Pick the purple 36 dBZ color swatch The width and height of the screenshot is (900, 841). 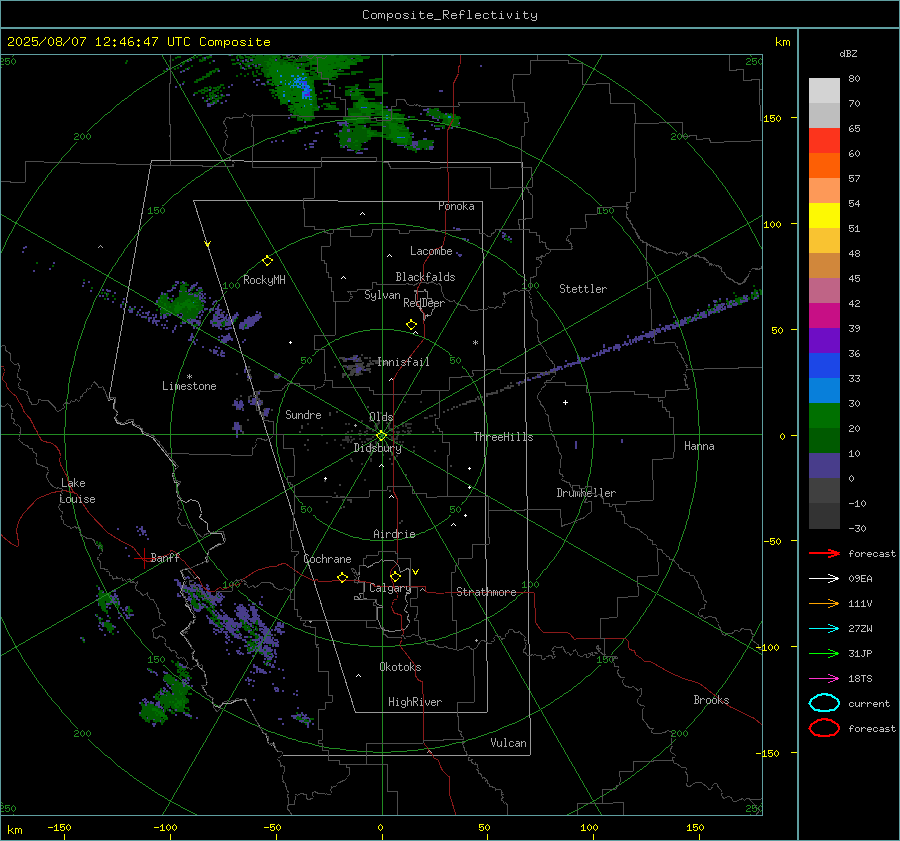coord(824,340)
